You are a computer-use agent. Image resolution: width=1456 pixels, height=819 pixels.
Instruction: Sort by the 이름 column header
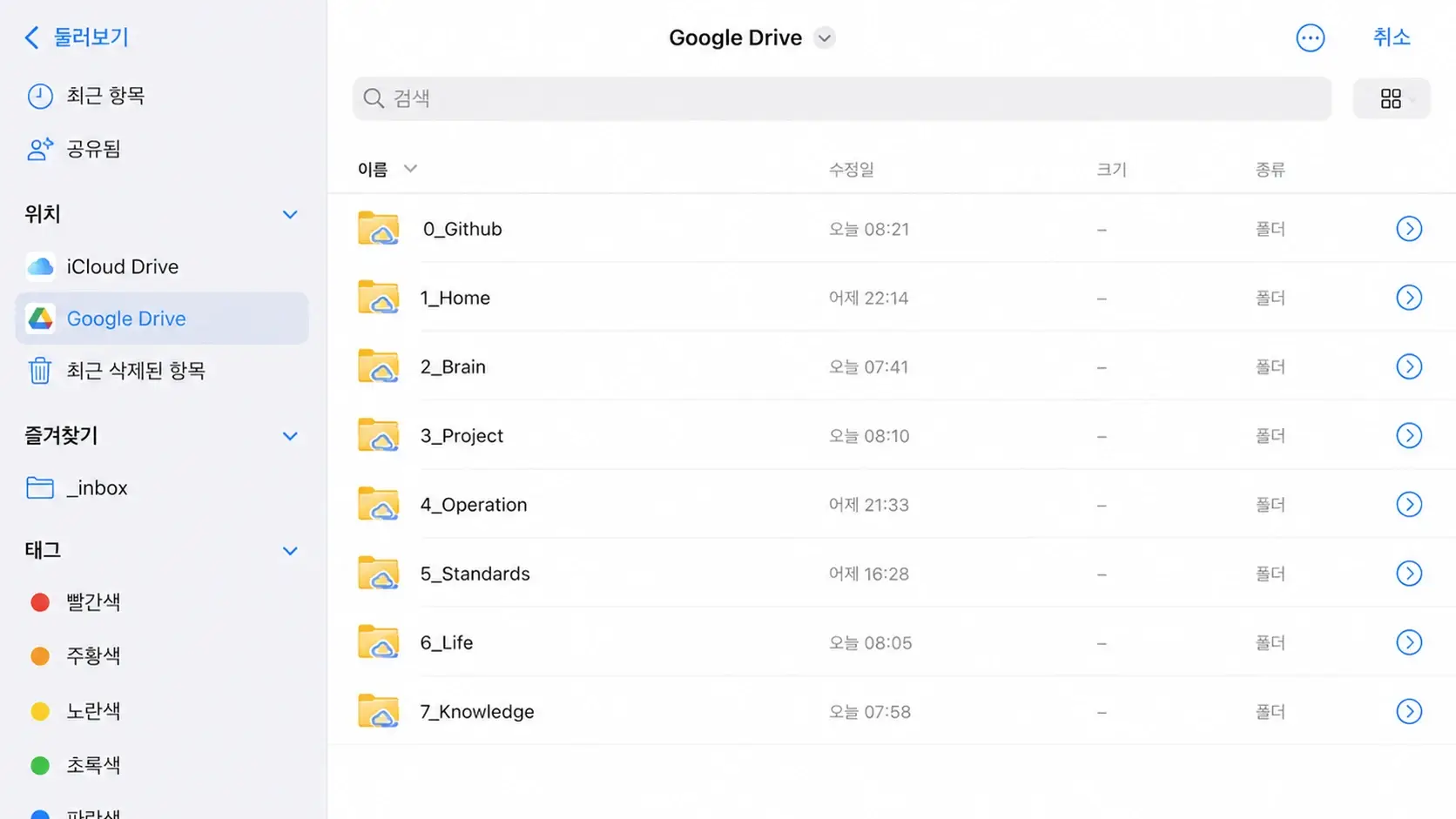point(373,170)
